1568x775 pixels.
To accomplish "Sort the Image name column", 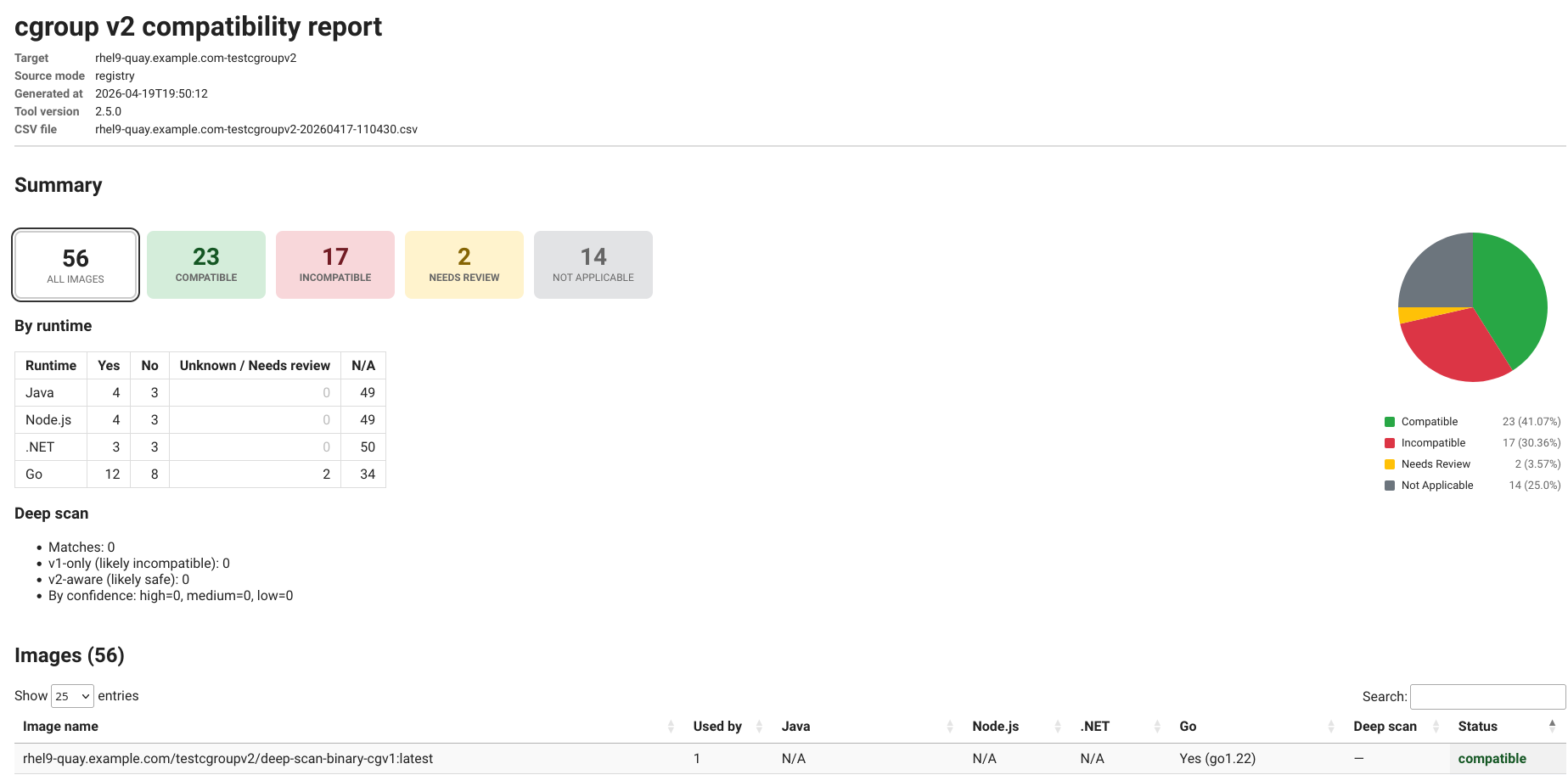I will [59, 727].
